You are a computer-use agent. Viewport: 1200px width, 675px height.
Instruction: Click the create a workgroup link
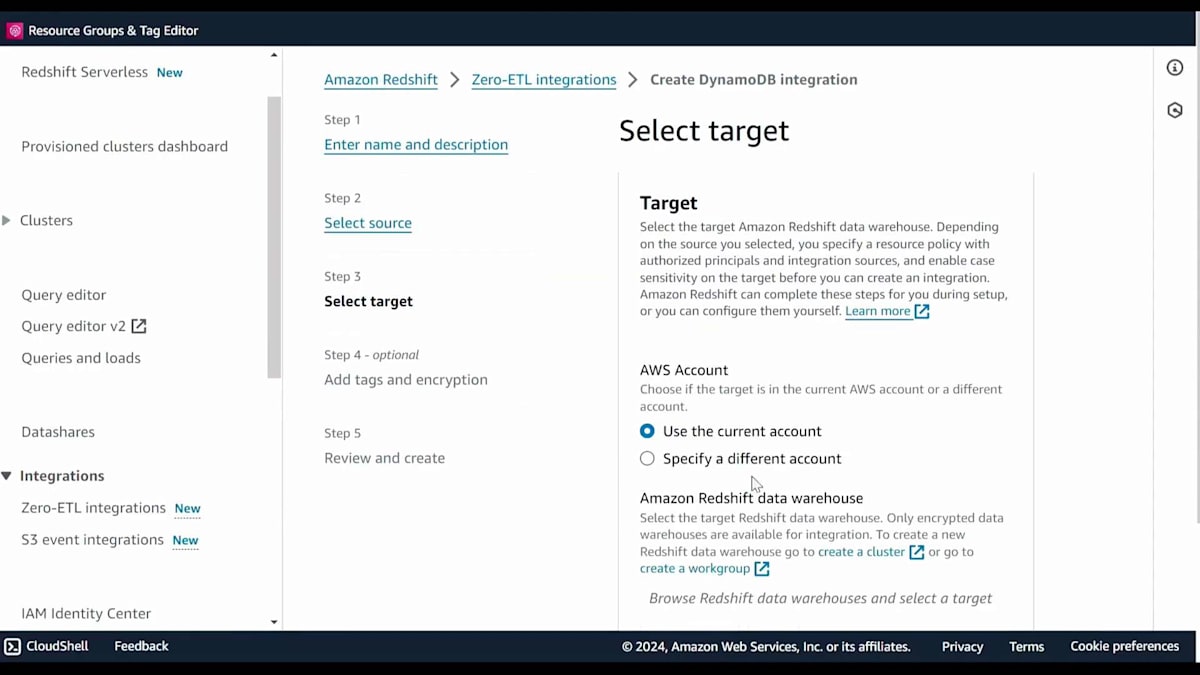click(695, 569)
